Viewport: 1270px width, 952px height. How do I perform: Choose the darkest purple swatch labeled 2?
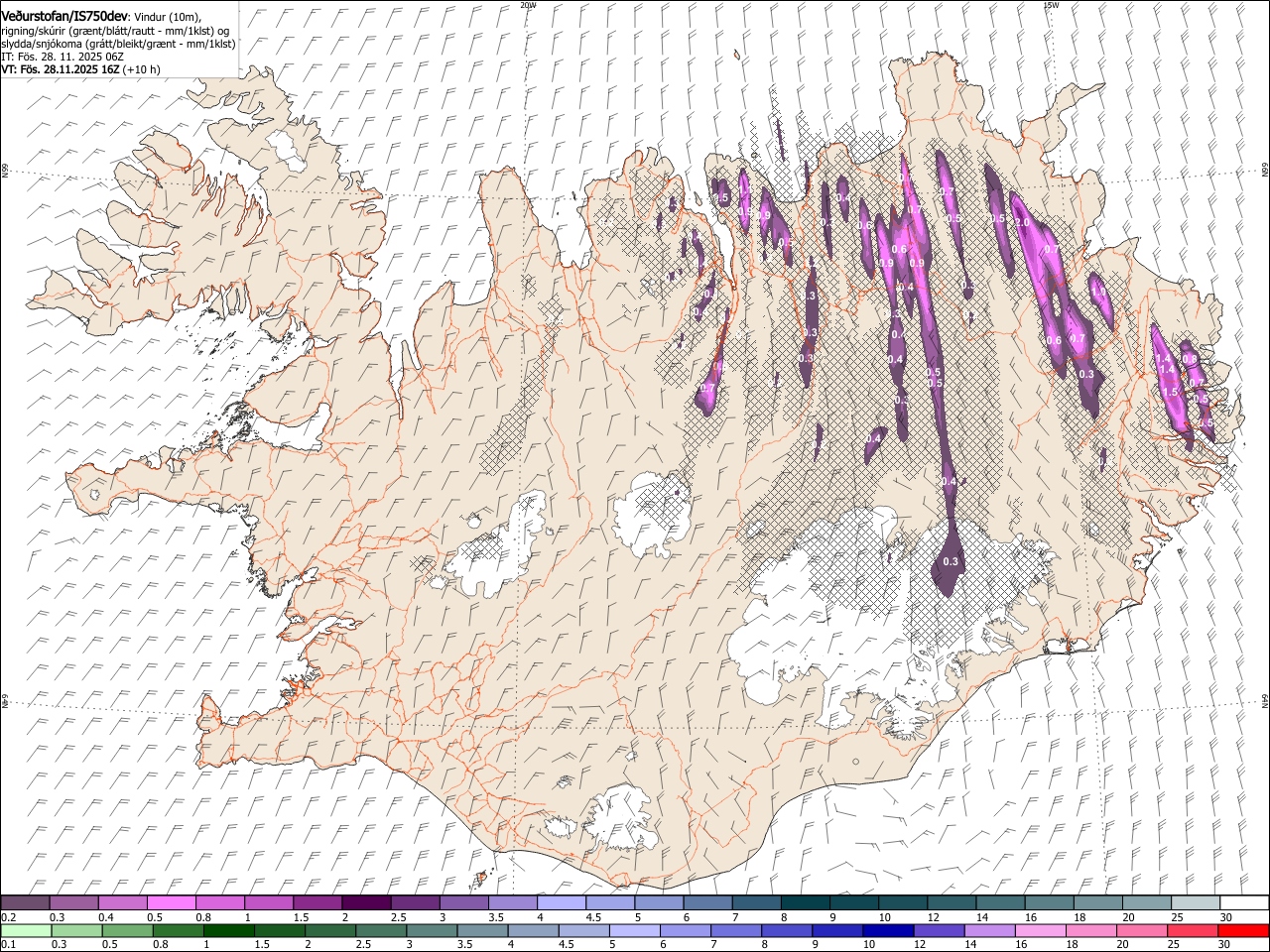point(366,903)
